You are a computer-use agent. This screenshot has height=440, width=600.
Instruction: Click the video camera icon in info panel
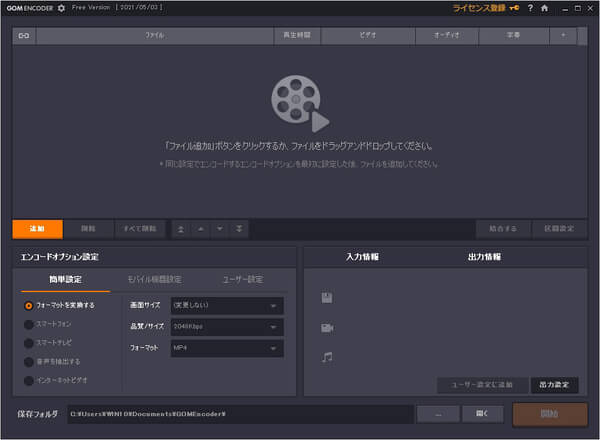327,328
